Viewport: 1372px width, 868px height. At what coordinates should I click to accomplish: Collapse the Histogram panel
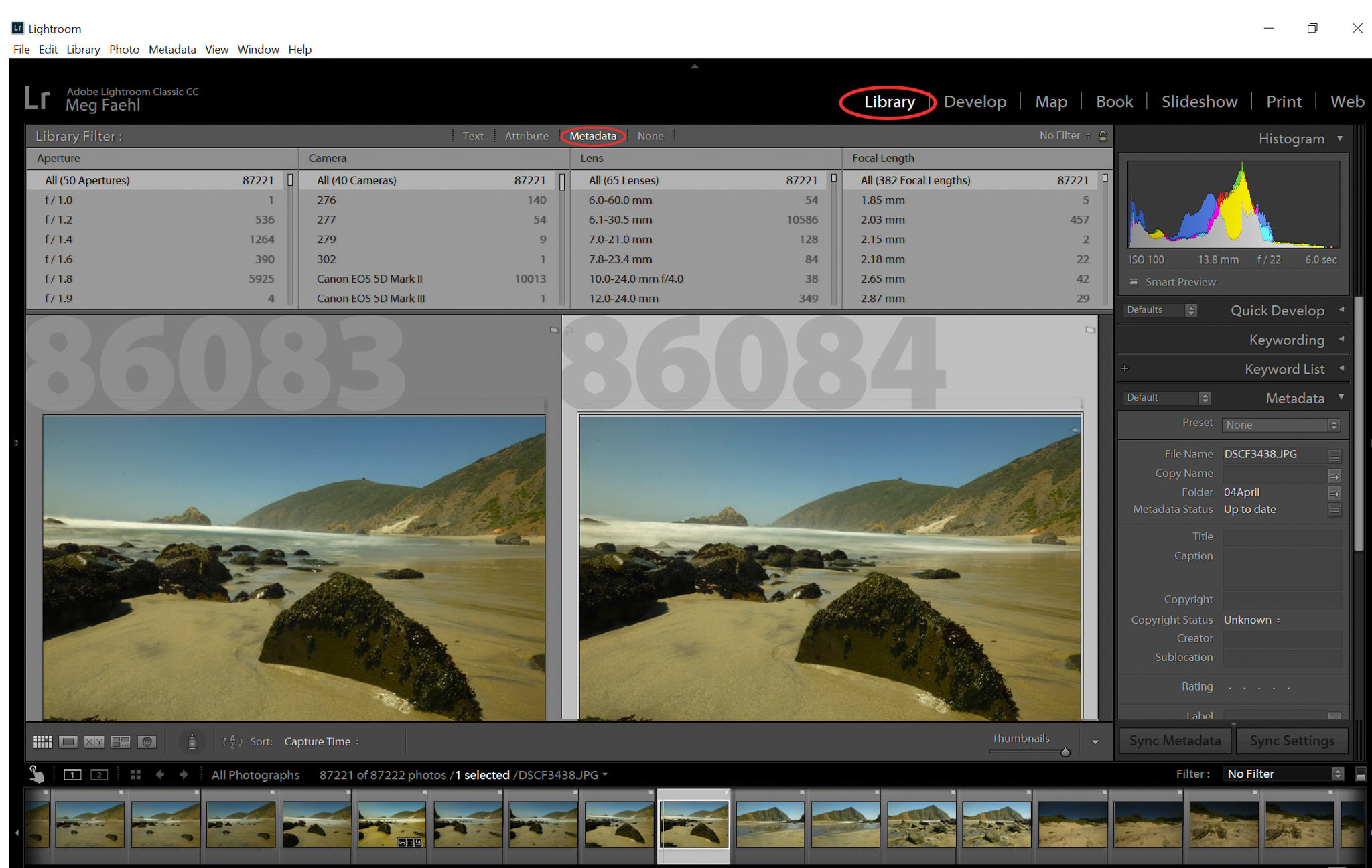pyautogui.click(x=1341, y=139)
